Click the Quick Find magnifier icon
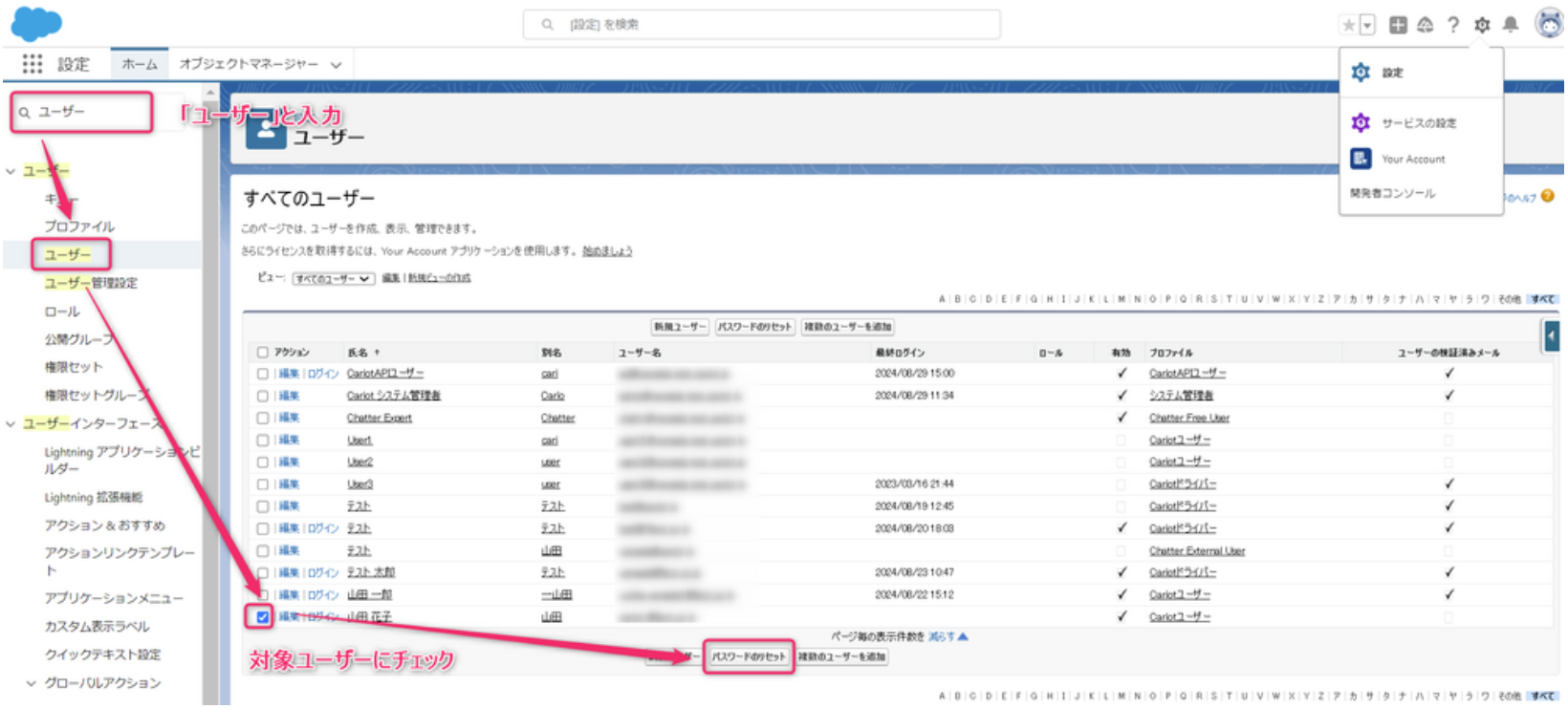 25,113
